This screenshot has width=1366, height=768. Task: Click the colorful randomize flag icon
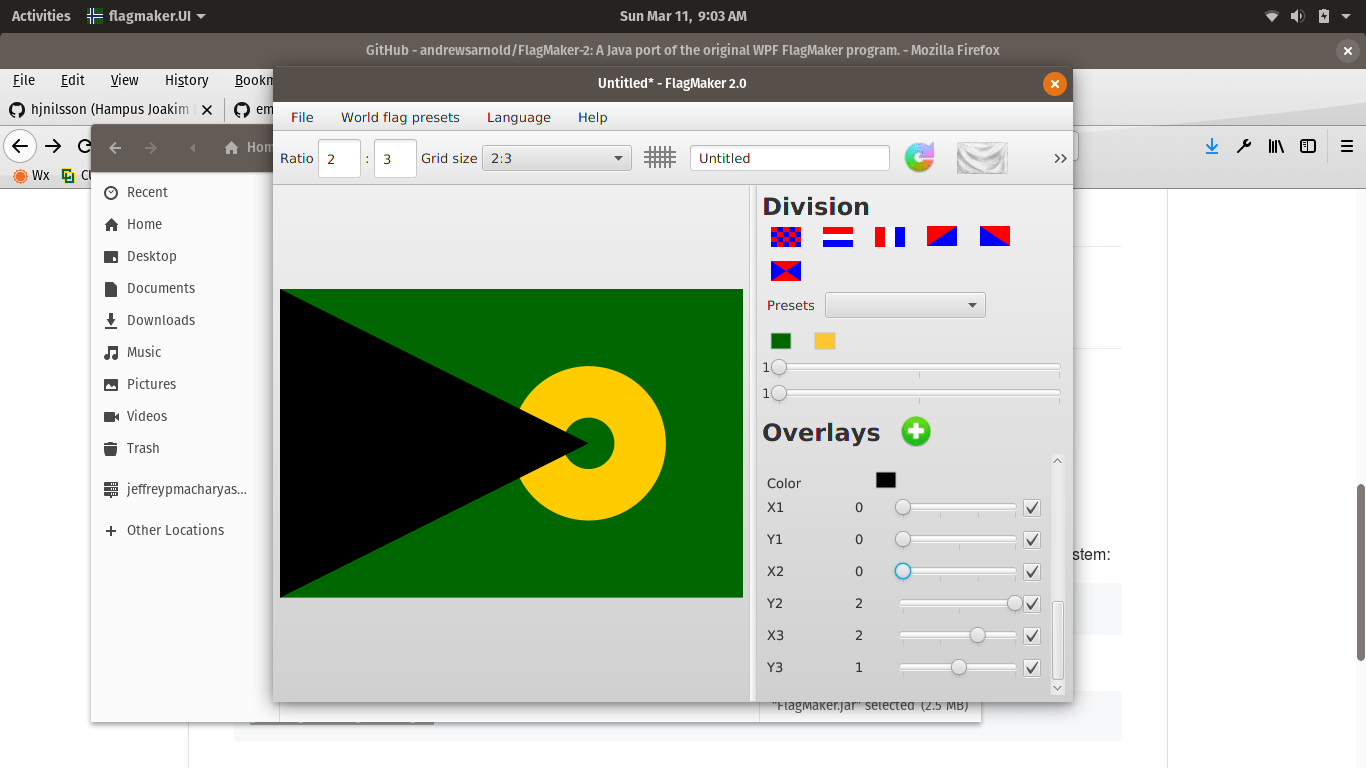point(919,157)
